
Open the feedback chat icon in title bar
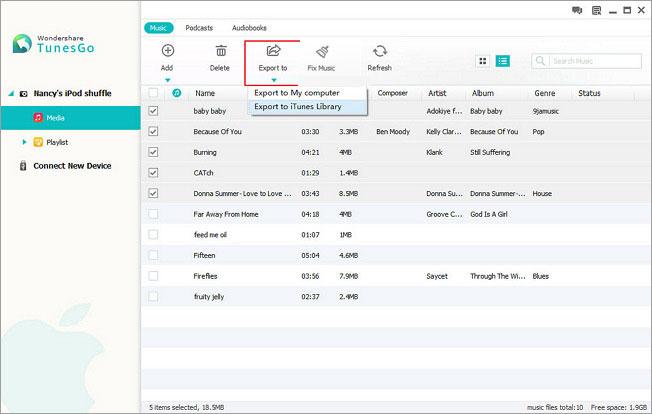(577, 11)
